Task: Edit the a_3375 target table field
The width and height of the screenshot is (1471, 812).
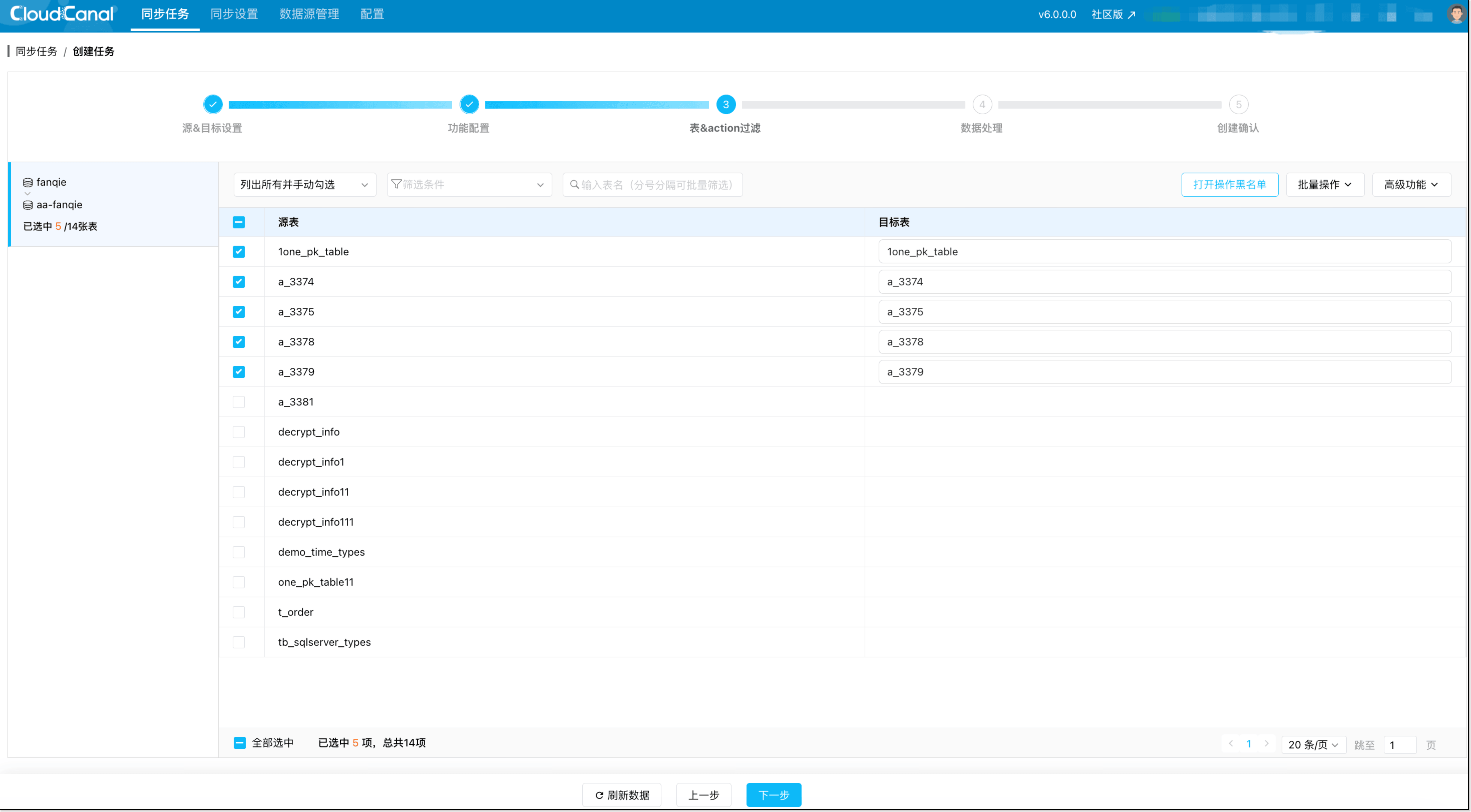Action: (x=1165, y=312)
